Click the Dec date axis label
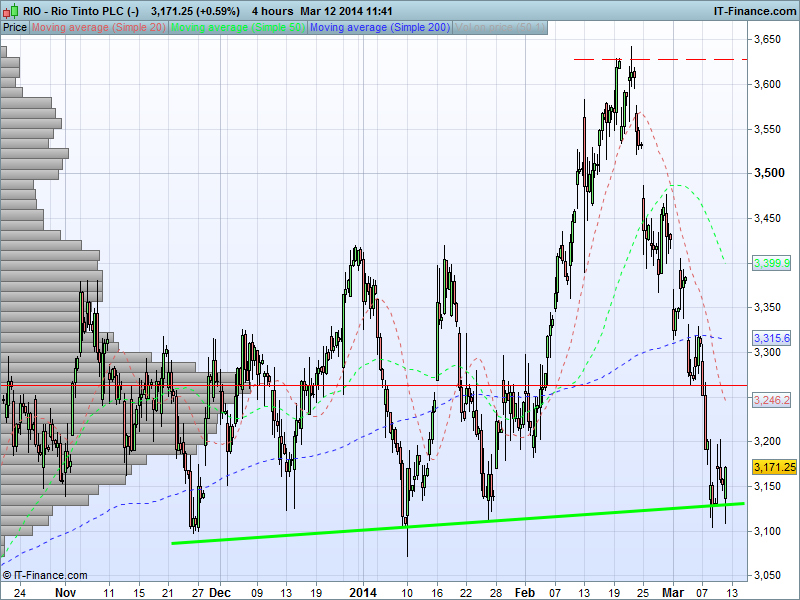 (x=220, y=592)
